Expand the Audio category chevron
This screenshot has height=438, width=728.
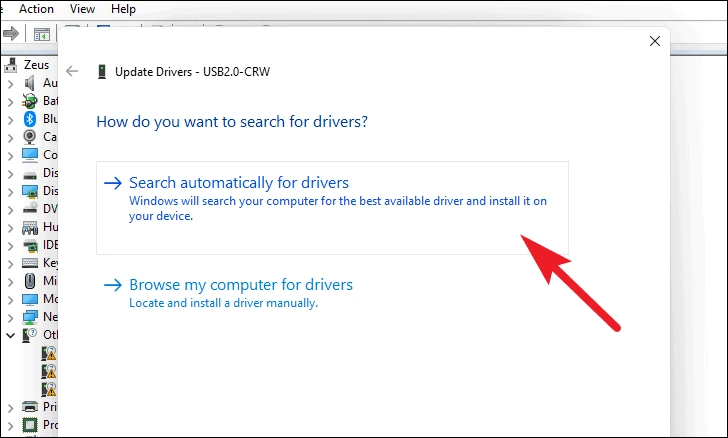(11, 84)
